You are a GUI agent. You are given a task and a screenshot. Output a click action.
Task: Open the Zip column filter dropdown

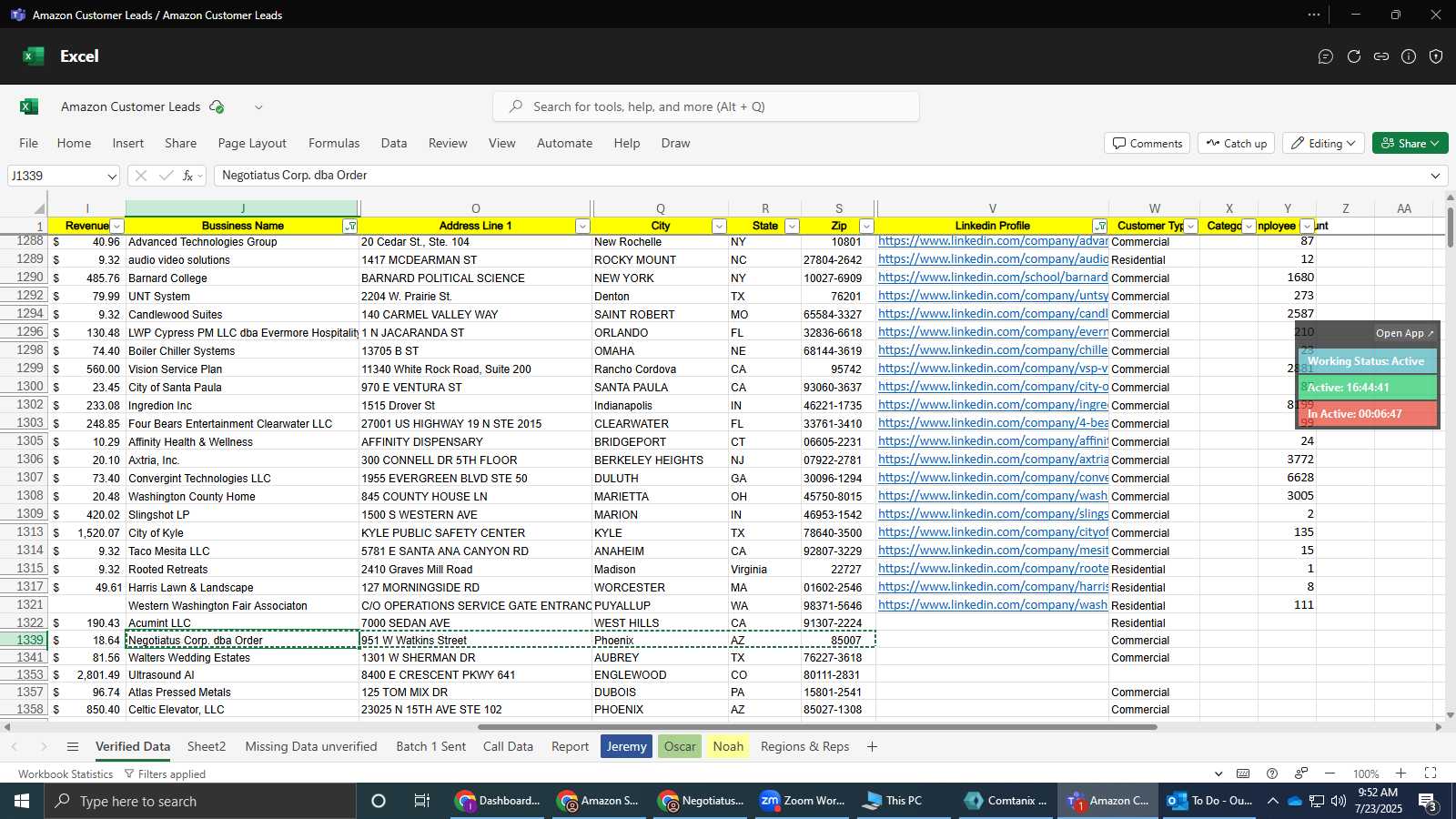866,227
